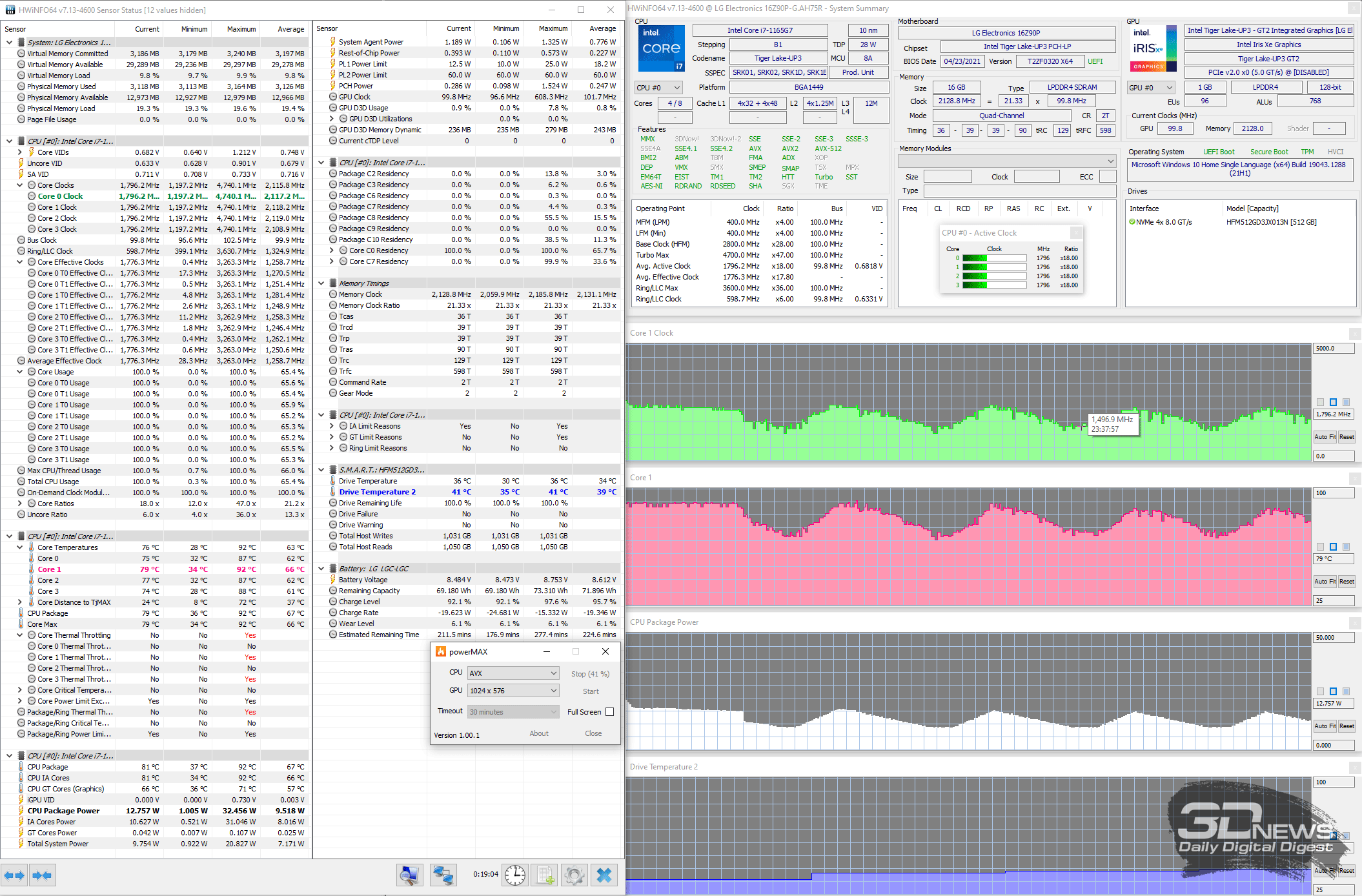1362x896 pixels.
Task: Click About in powerMAX
Action: (539, 733)
